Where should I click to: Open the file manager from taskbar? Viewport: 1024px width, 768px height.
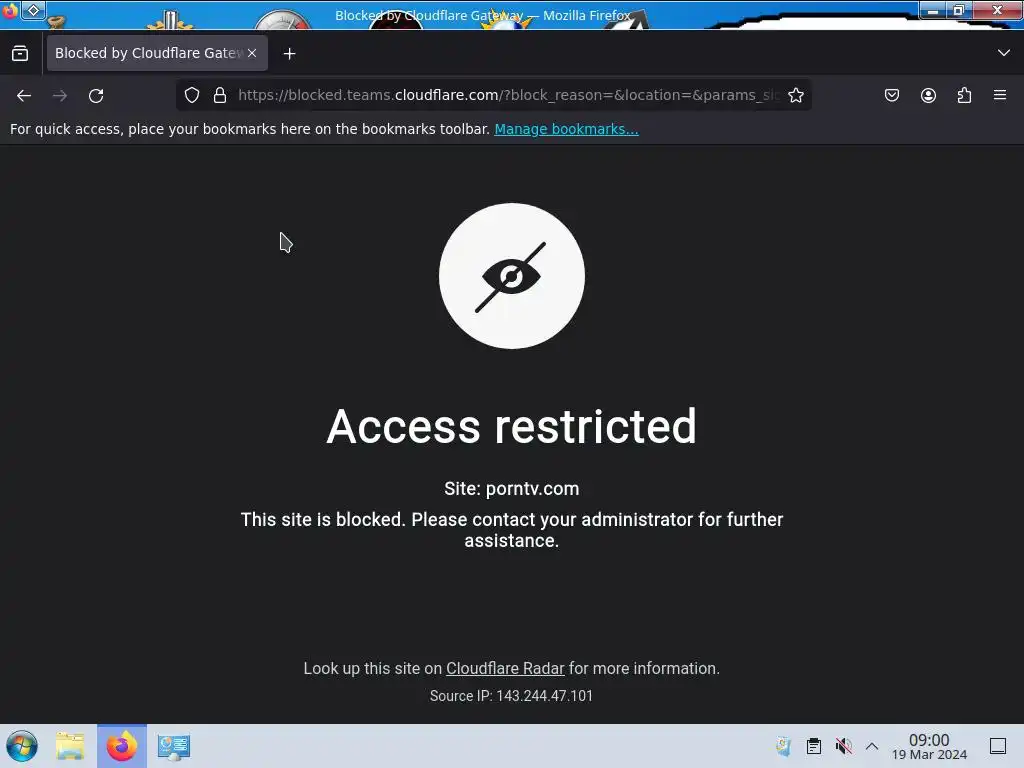tap(70, 746)
